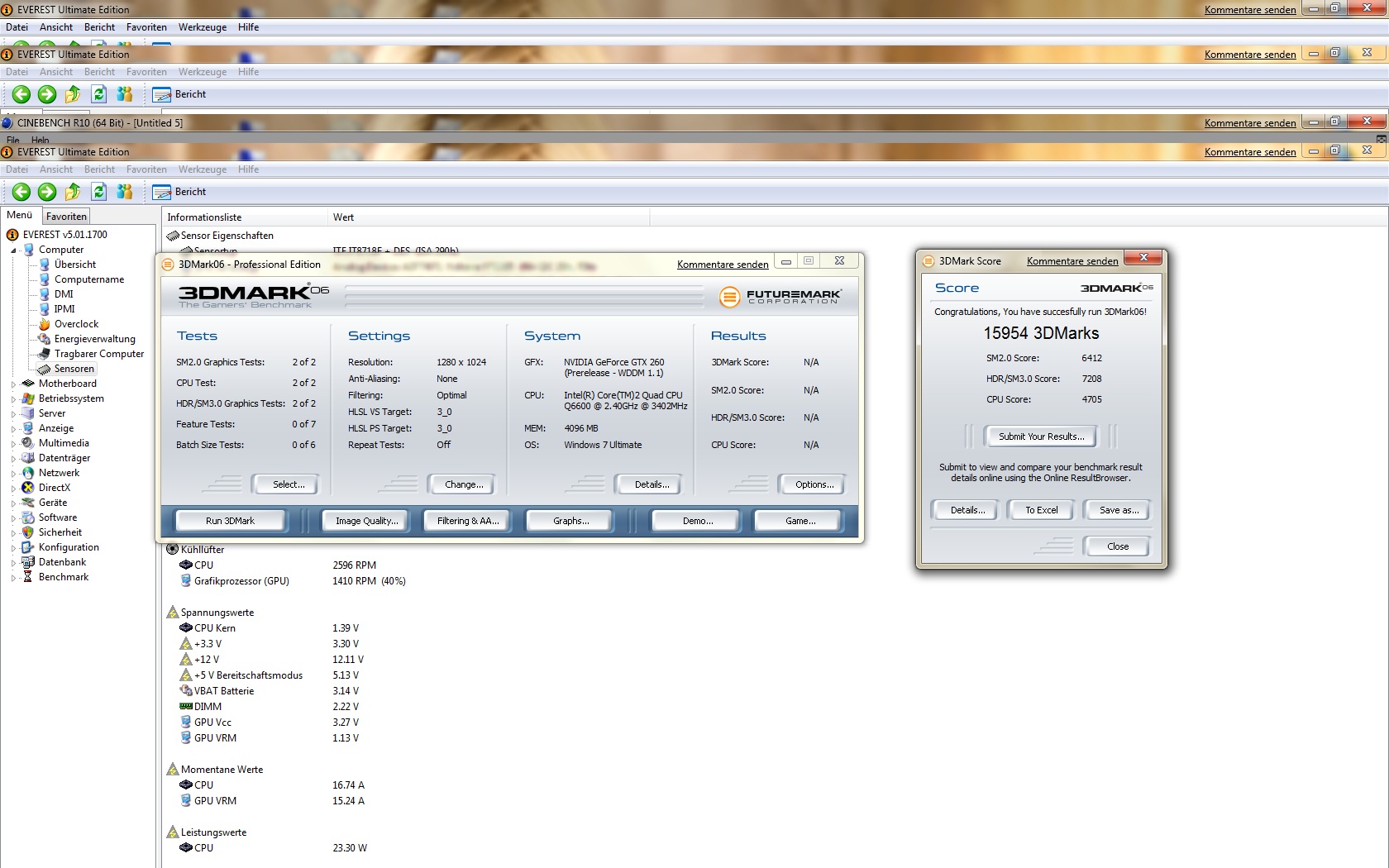Click Details... in 3DMark Score dialog
The height and width of the screenshot is (868, 1389).
[x=967, y=510]
